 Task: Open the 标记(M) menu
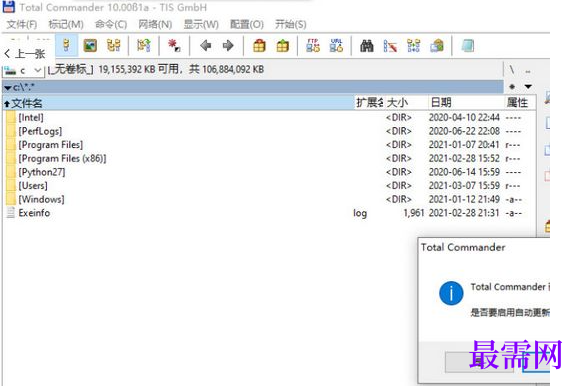point(66,24)
